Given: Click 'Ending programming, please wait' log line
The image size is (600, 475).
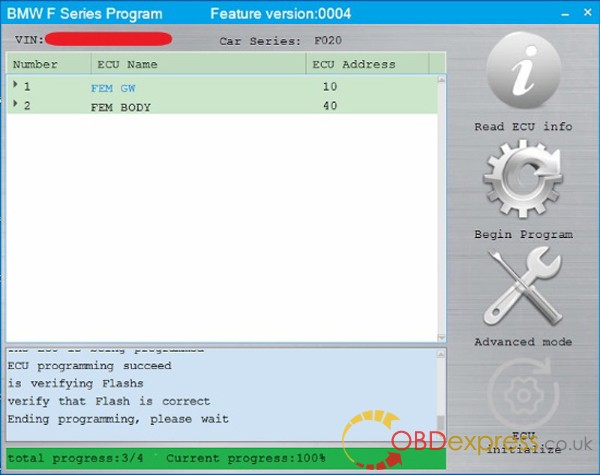Looking at the screenshot, I should tap(118, 419).
